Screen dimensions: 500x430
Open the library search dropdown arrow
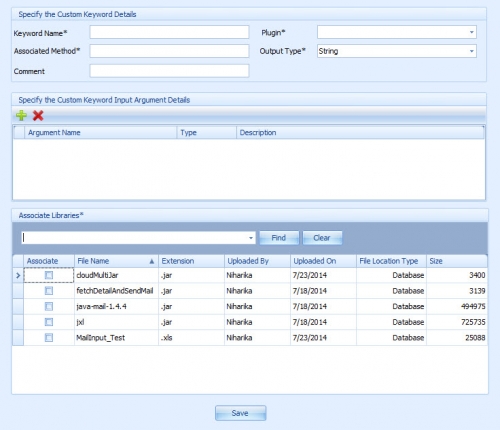click(x=251, y=238)
